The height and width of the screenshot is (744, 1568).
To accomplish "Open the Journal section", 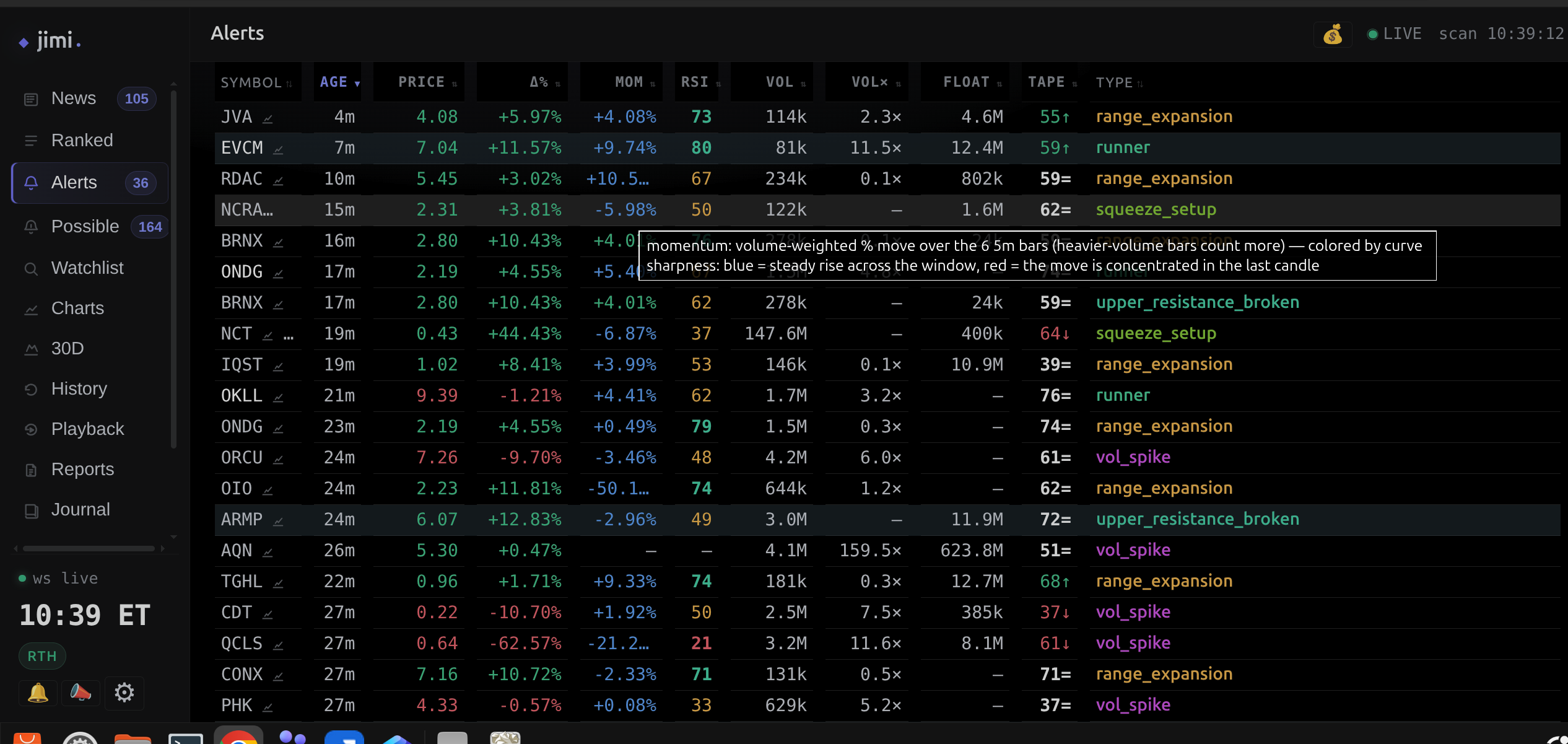I will (89, 510).
